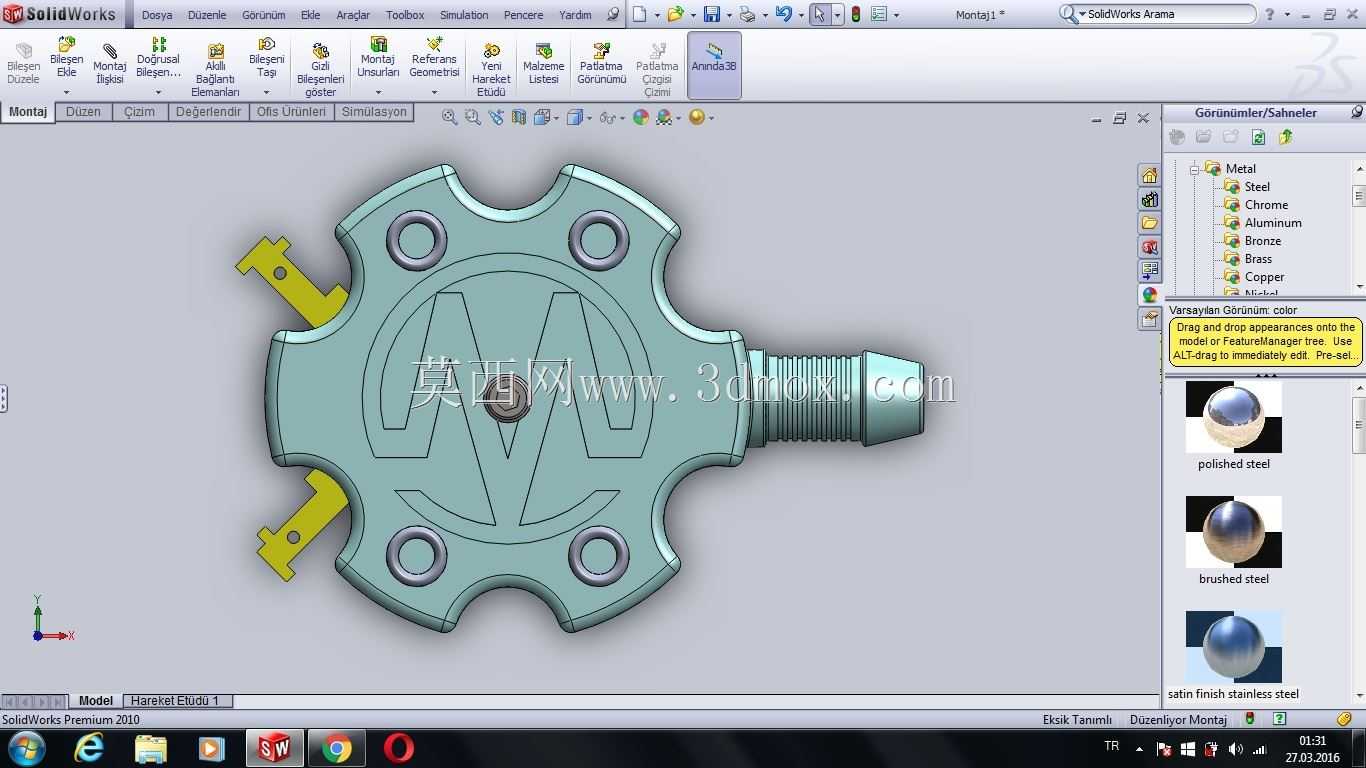Click the Open folder icon
The image size is (1366, 768).
(675, 14)
